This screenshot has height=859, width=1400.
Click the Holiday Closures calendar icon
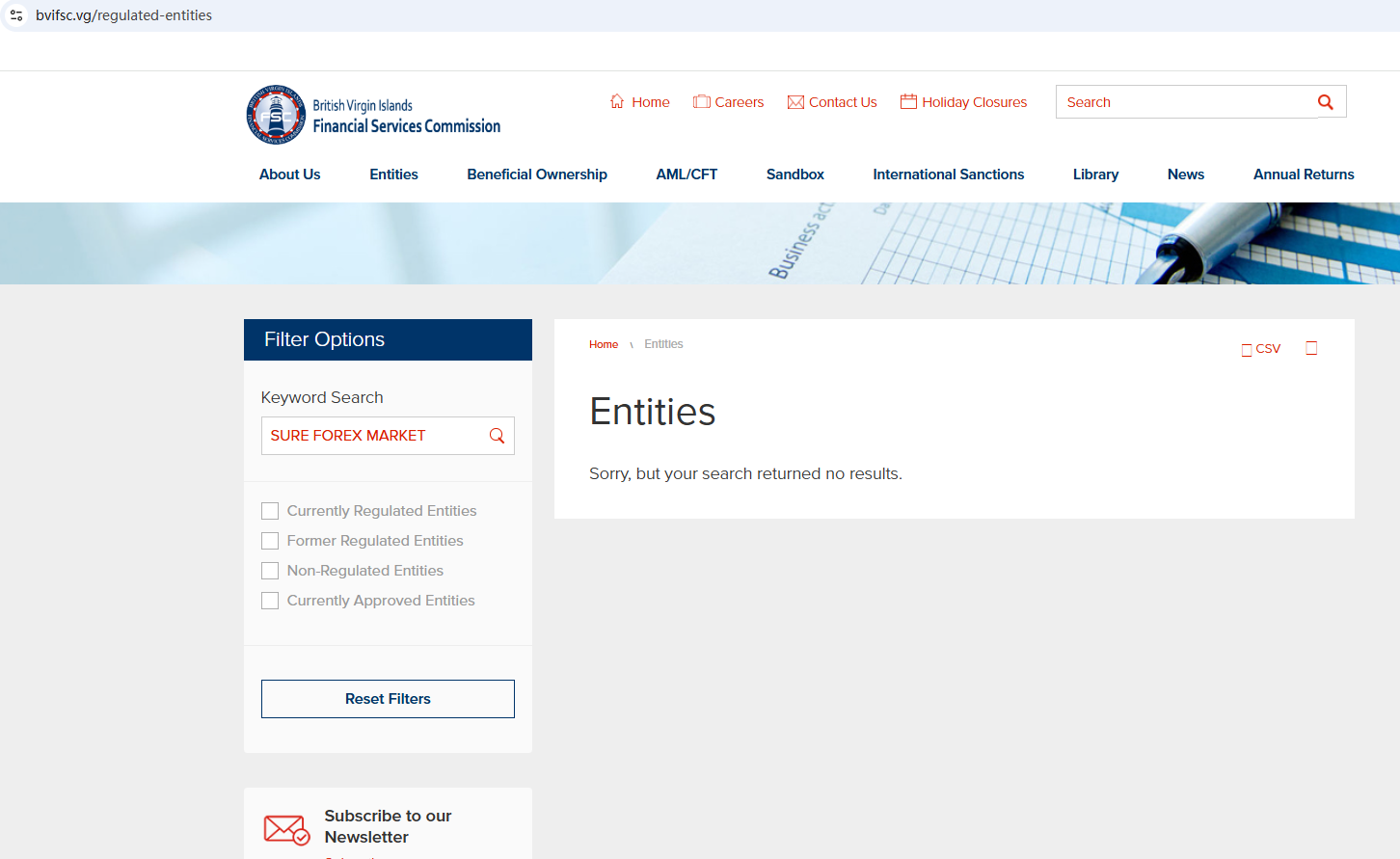[908, 101]
